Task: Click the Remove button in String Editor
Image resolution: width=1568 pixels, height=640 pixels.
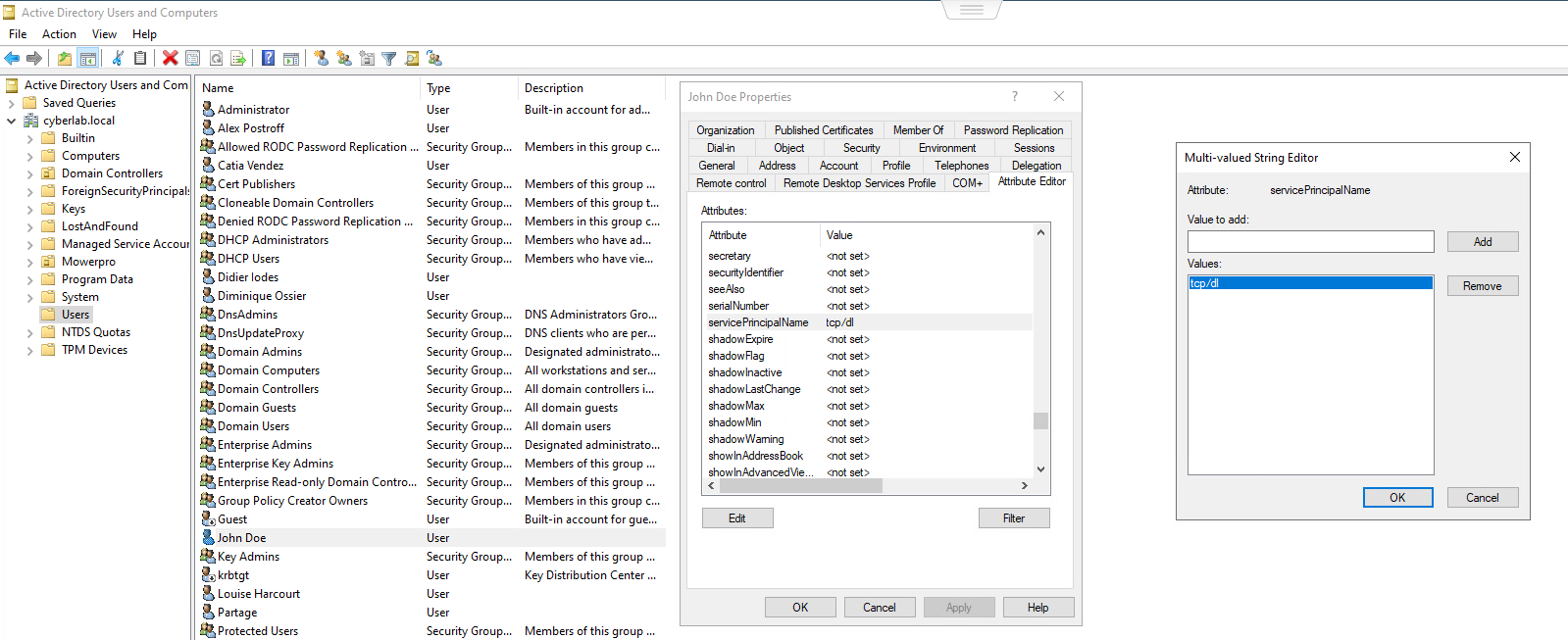Action: 1482,286
